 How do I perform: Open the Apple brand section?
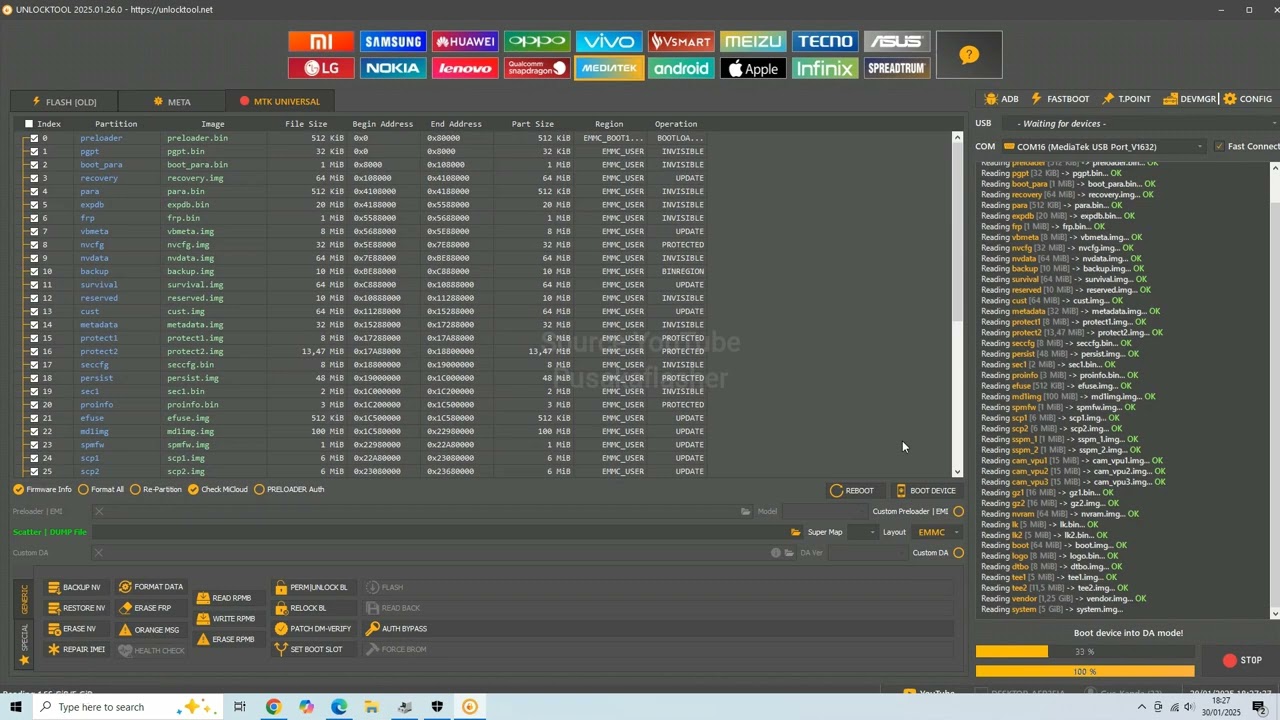click(753, 68)
